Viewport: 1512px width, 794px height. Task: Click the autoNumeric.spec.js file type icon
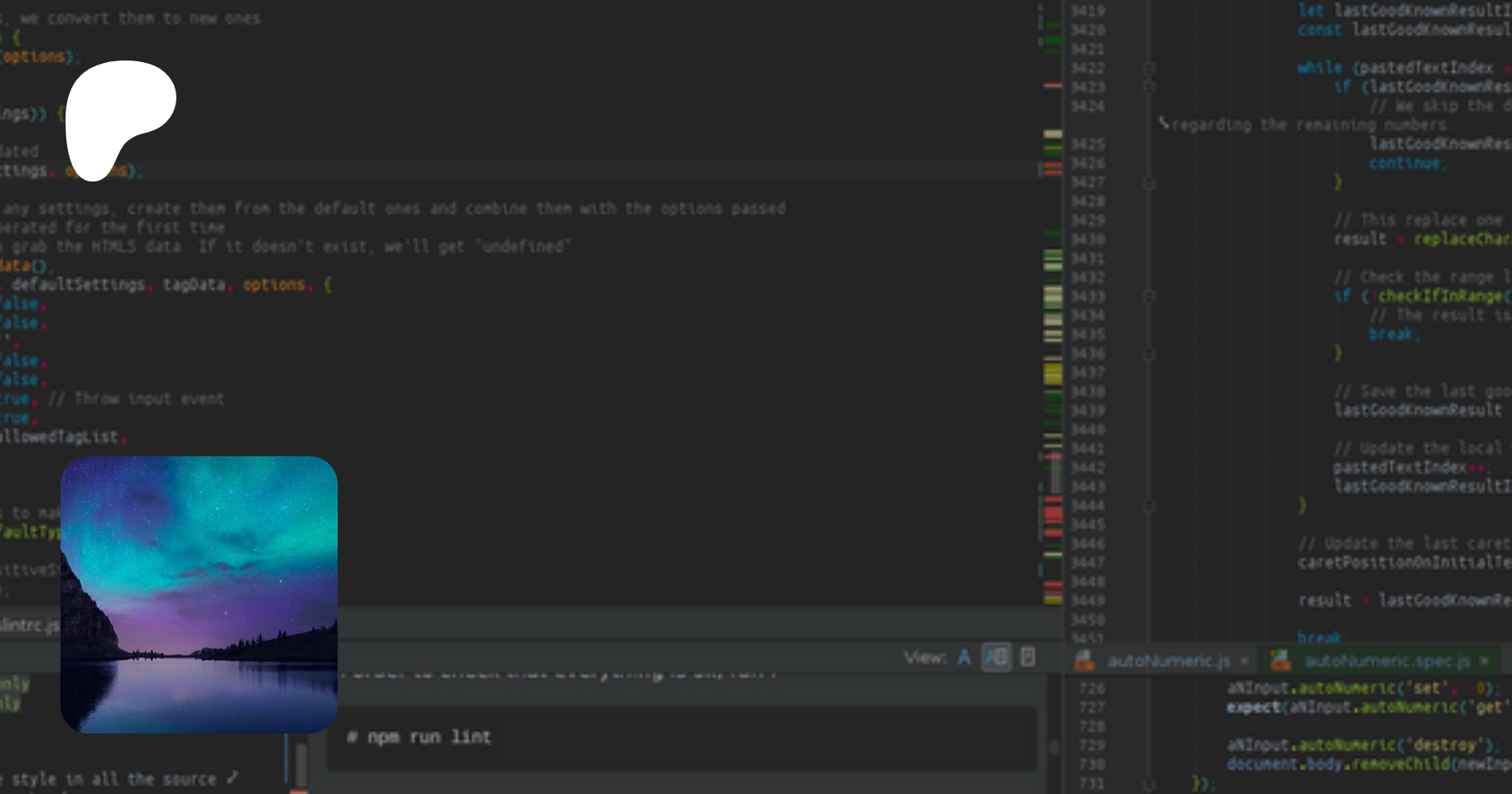(x=1280, y=661)
